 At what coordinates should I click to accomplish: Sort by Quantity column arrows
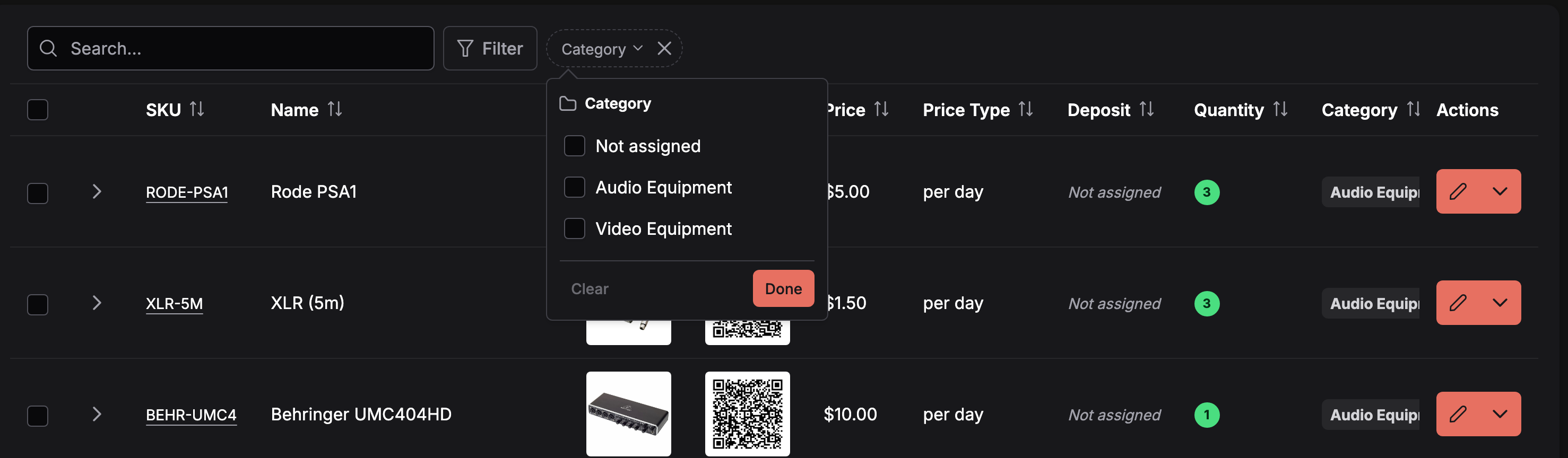tap(1280, 110)
